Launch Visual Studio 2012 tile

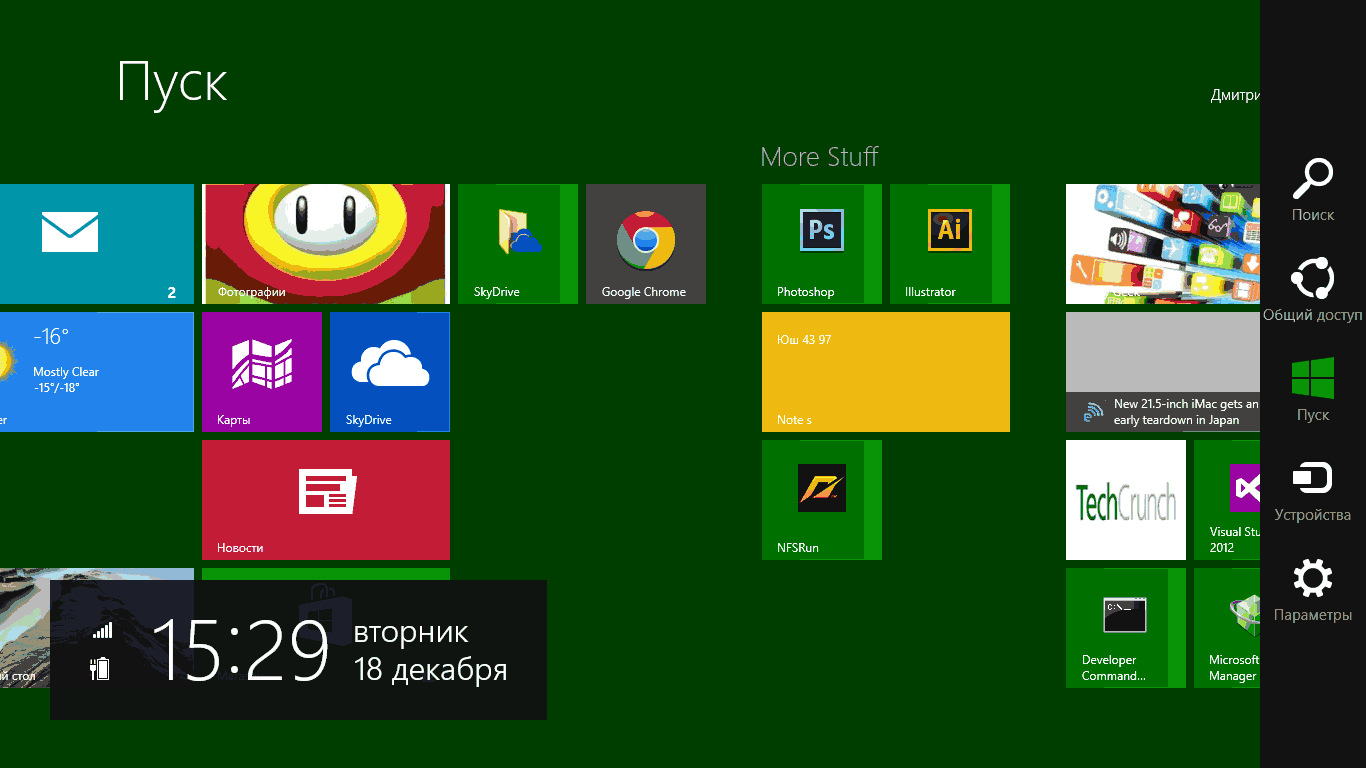pyautogui.click(x=1227, y=500)
